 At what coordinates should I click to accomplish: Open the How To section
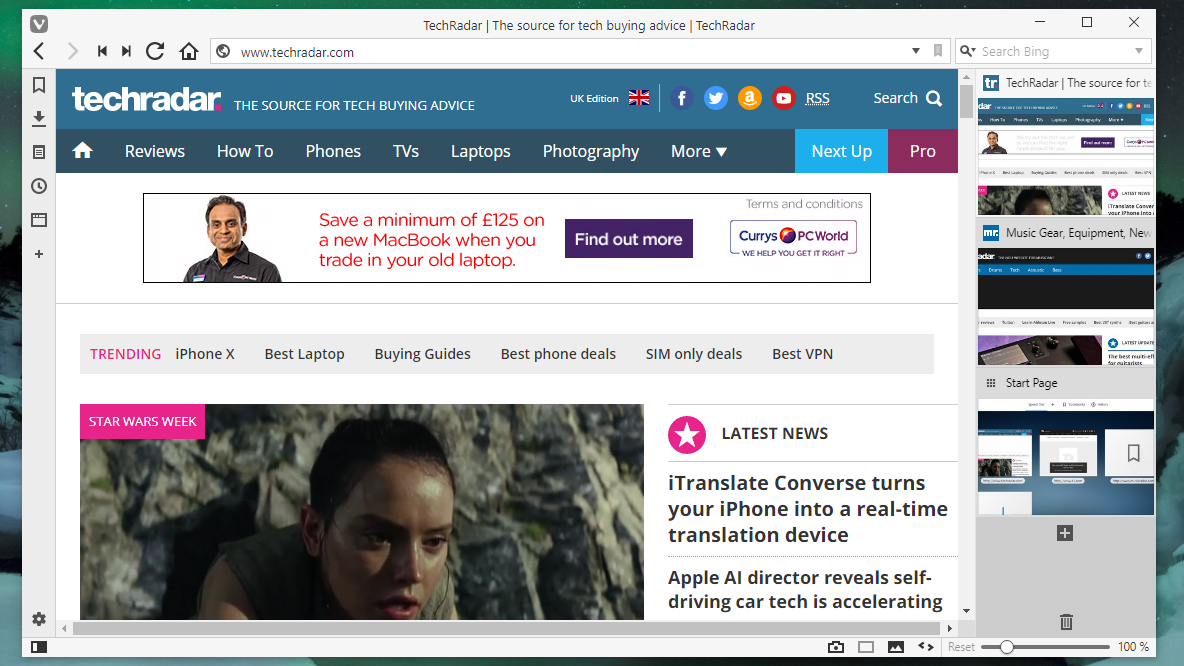[245, 151]
